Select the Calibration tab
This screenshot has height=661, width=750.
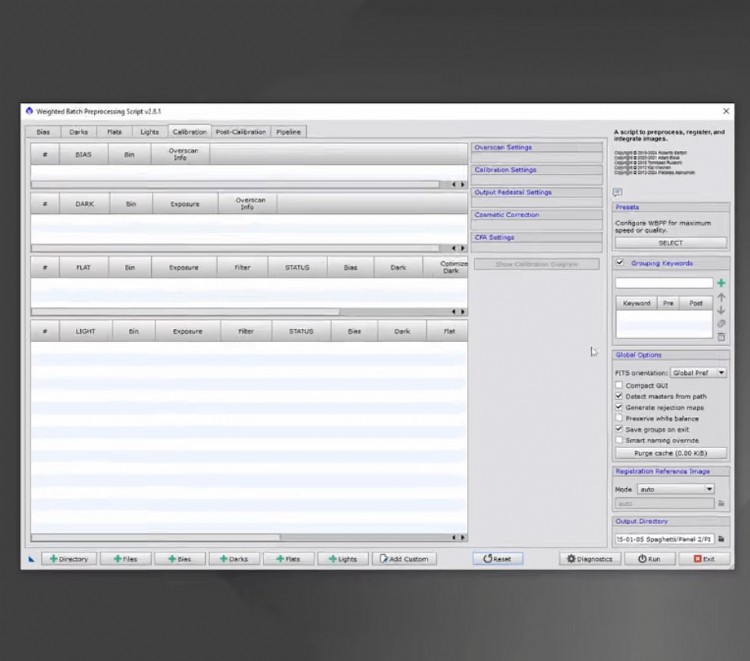(x=189, y=132)
